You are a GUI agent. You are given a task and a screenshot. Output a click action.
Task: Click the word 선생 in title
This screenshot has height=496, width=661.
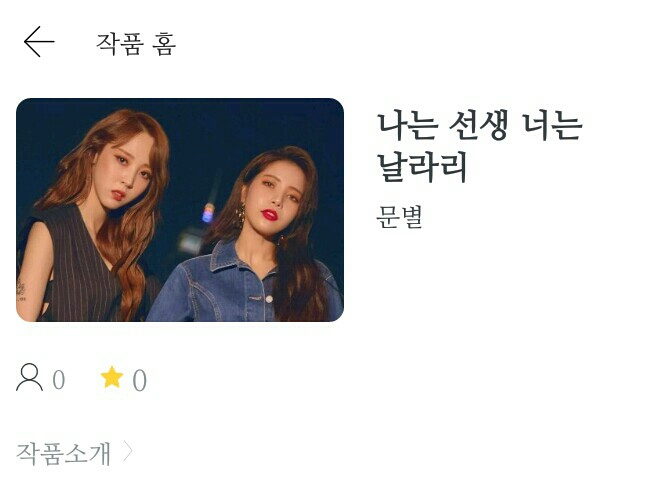[x=478, y=126]
